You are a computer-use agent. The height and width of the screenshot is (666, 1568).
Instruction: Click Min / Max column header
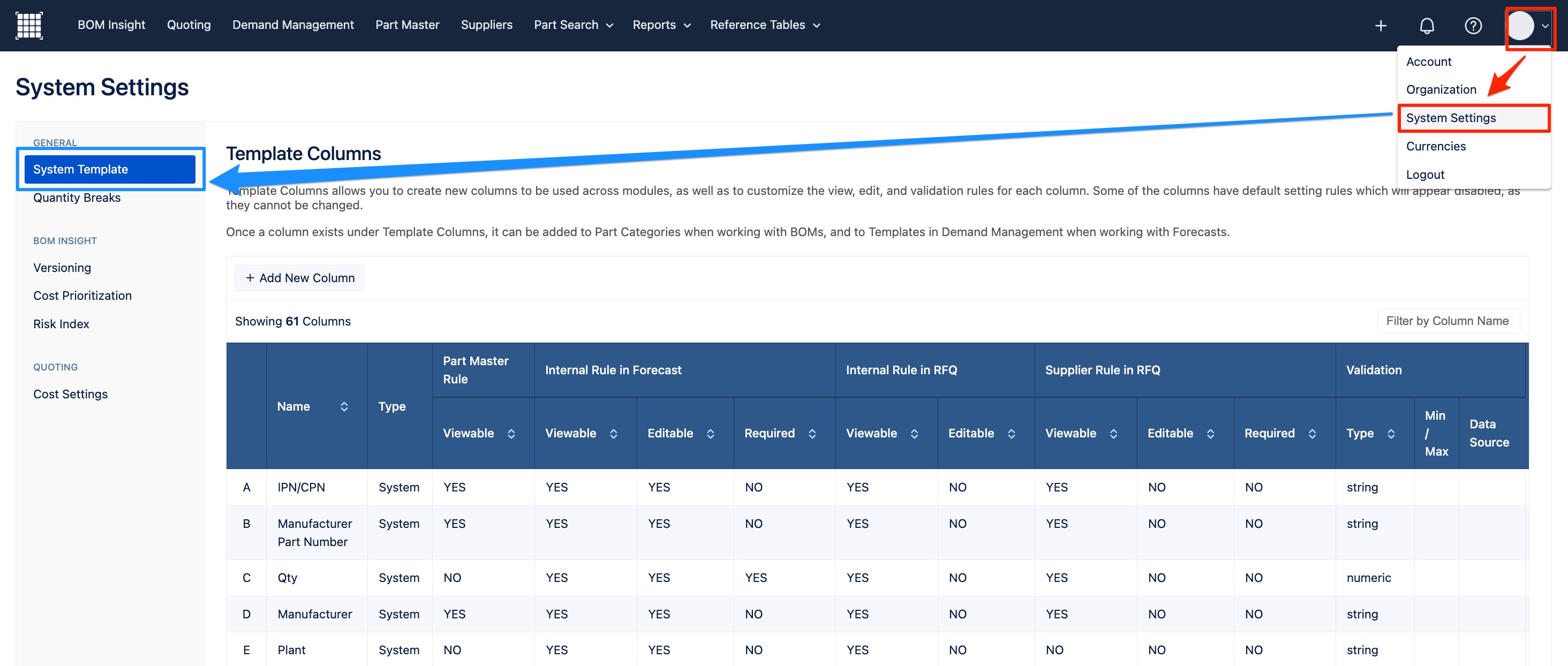click(1436, 434)
